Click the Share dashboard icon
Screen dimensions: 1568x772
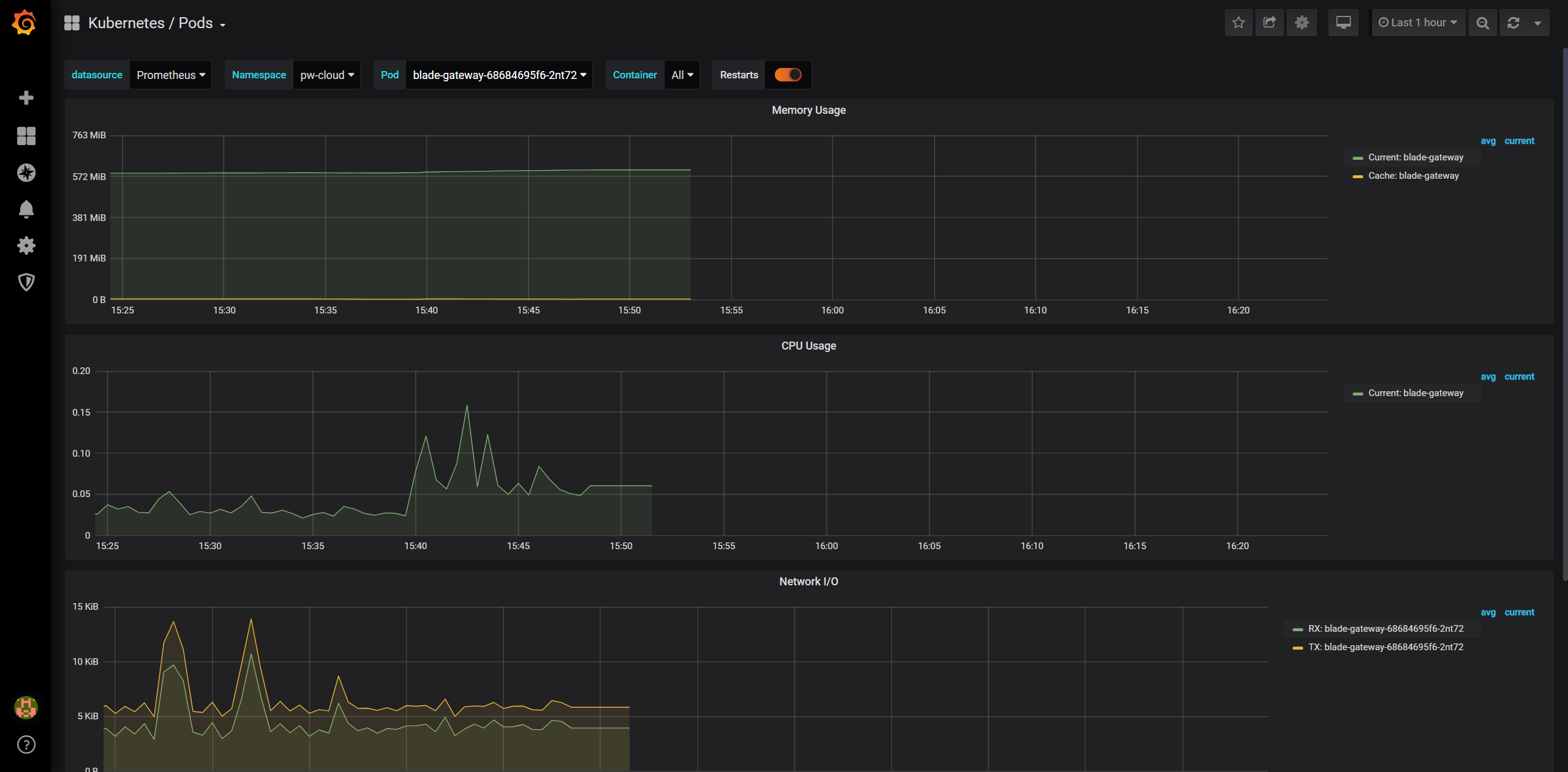click(x=1269, y=23)
